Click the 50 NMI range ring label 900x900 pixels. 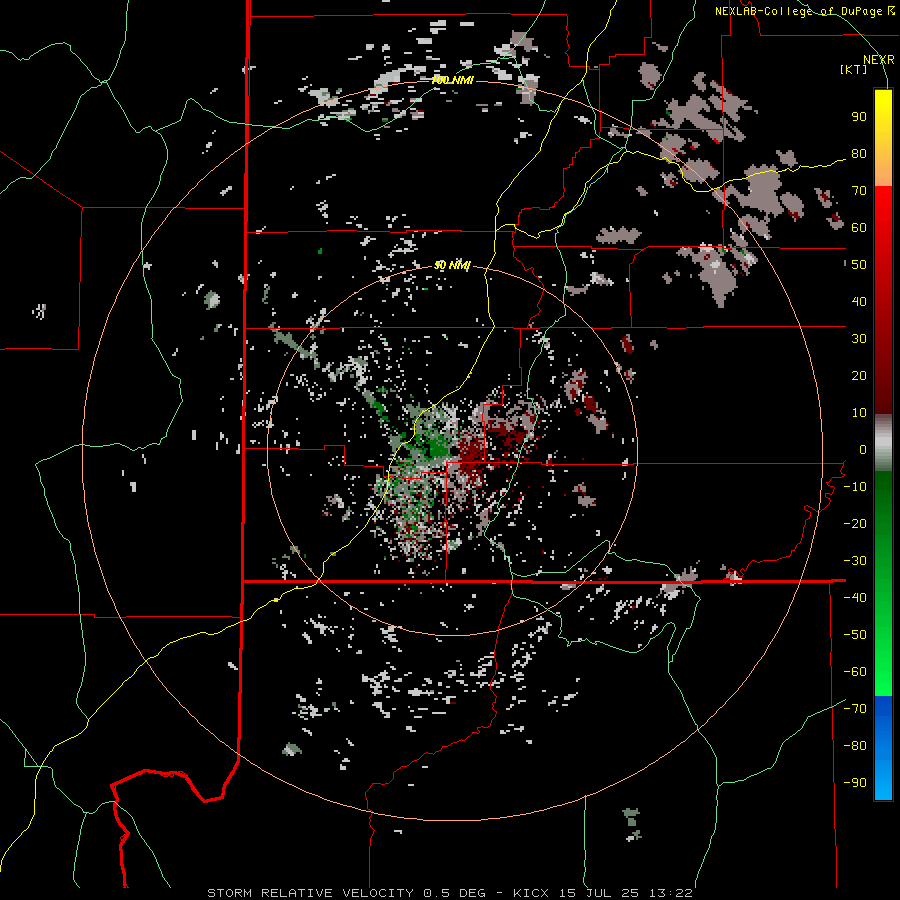pos(452,265)
